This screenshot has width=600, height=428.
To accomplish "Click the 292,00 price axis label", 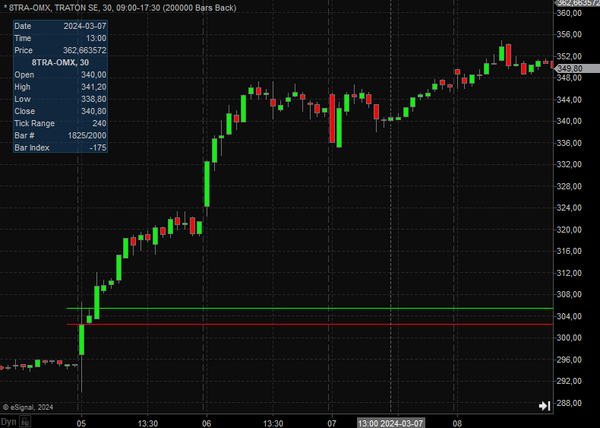I will (570, 381).
